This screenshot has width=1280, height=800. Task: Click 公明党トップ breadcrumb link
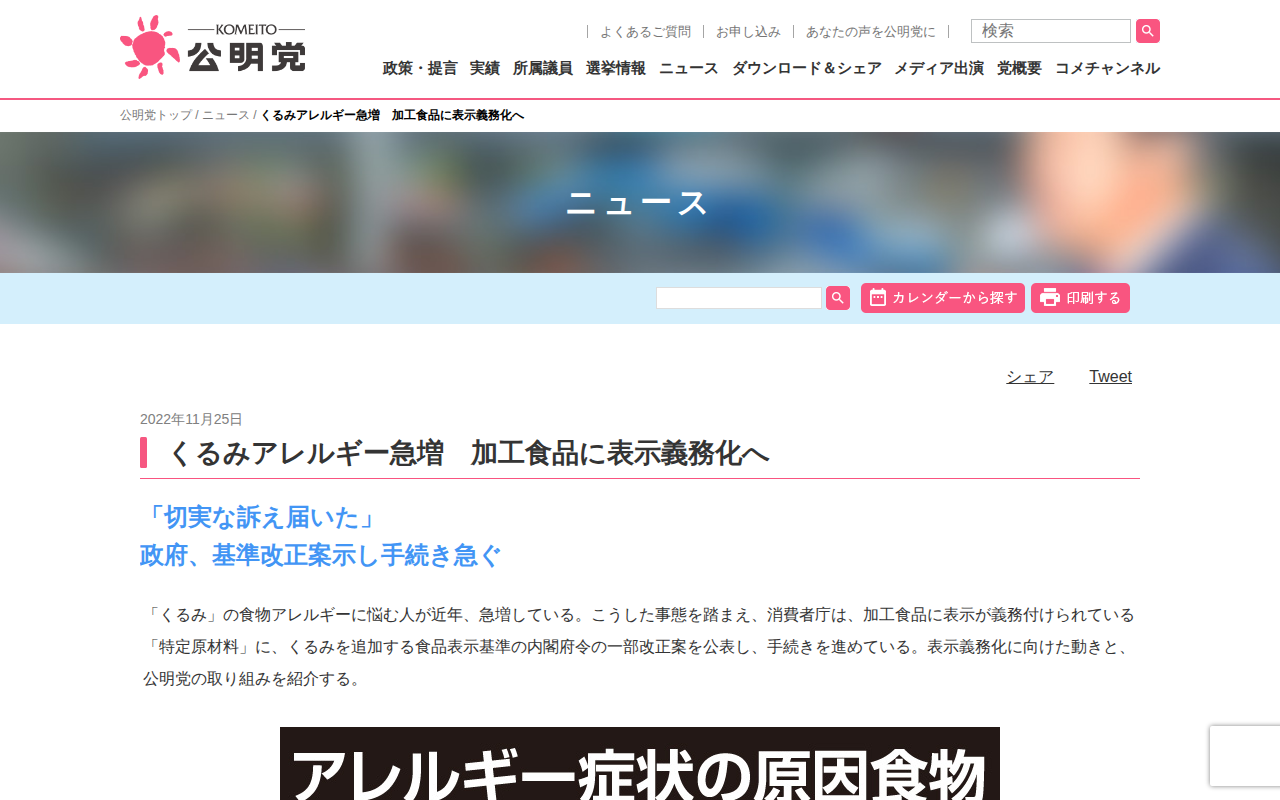pos(156,115)
